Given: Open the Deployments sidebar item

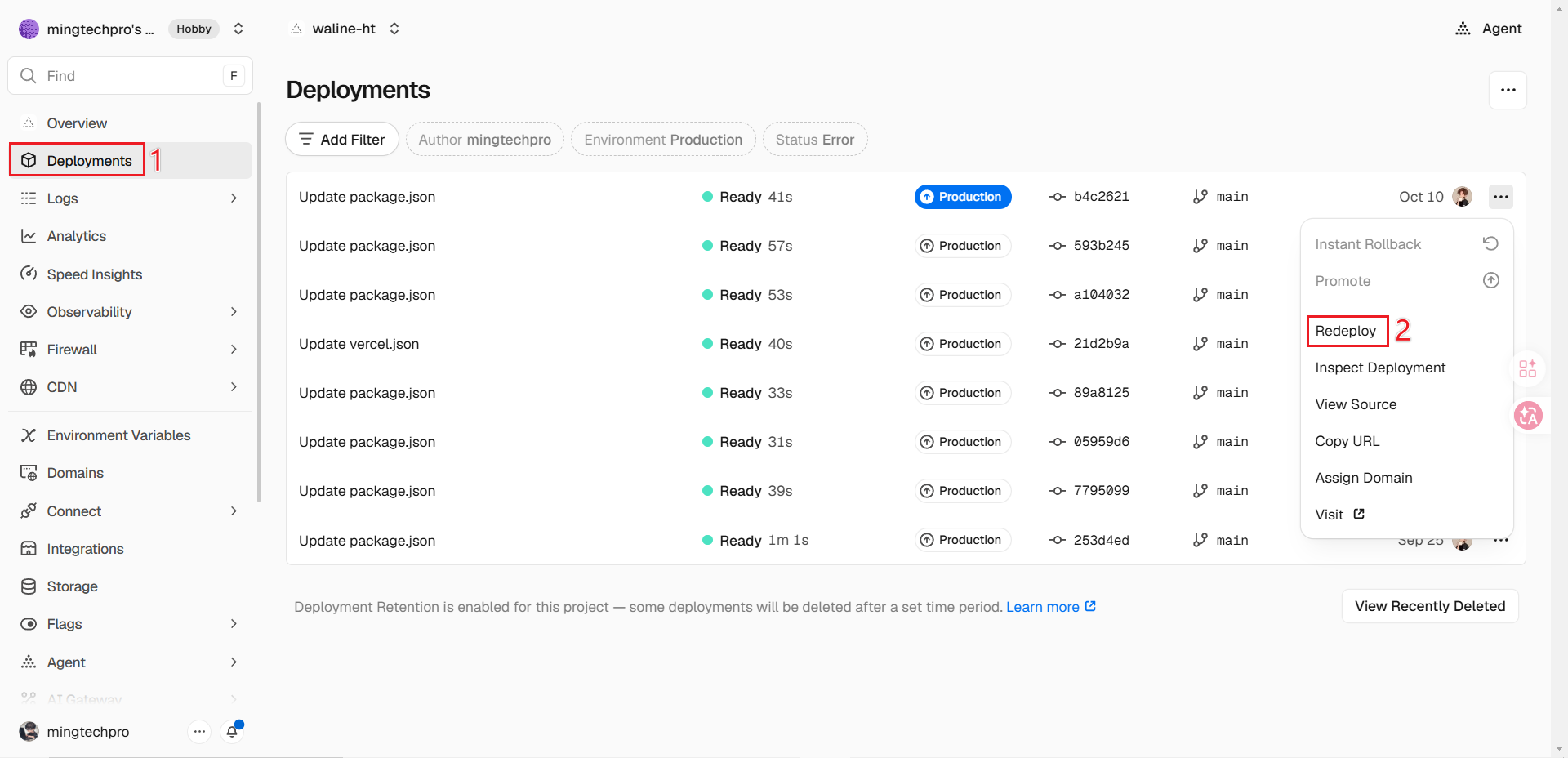Looking at the screenshot, I should point(130,160).
